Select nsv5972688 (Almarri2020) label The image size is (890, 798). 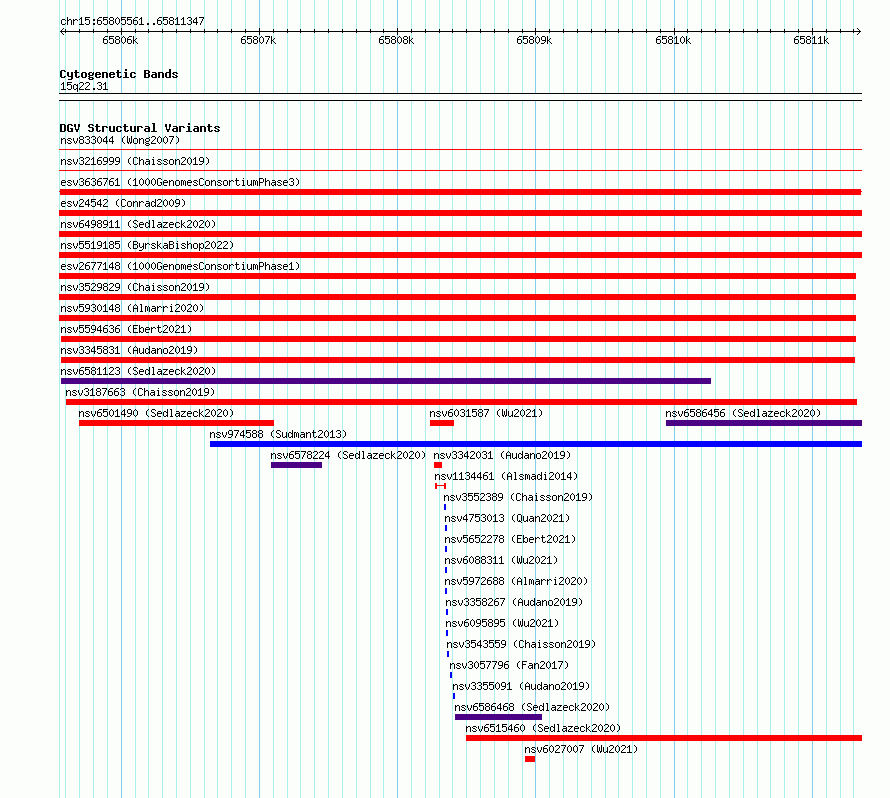517,581
